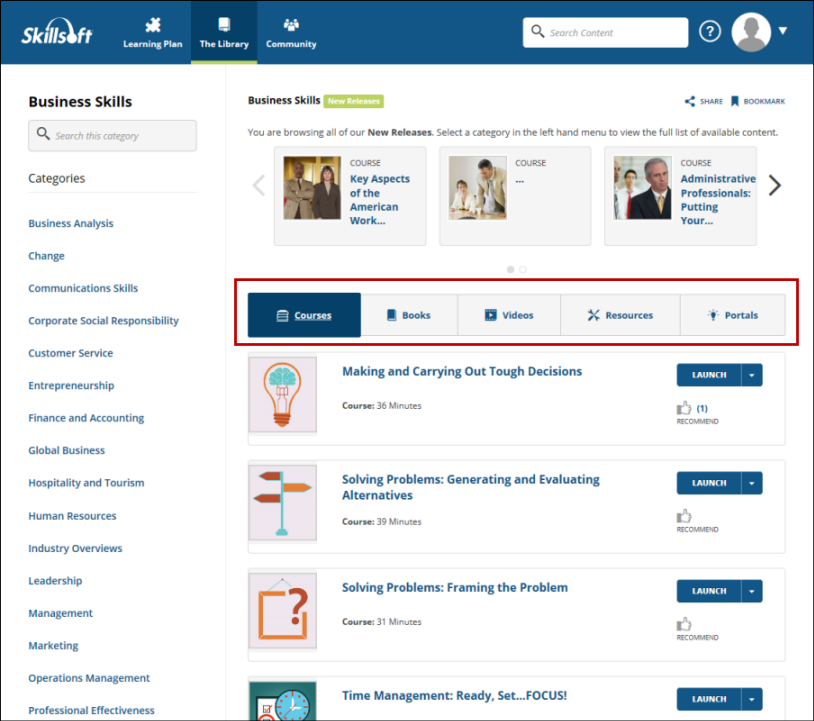Advance carousel with the right arrow
The image size is (814, 721).
[775, 185]
